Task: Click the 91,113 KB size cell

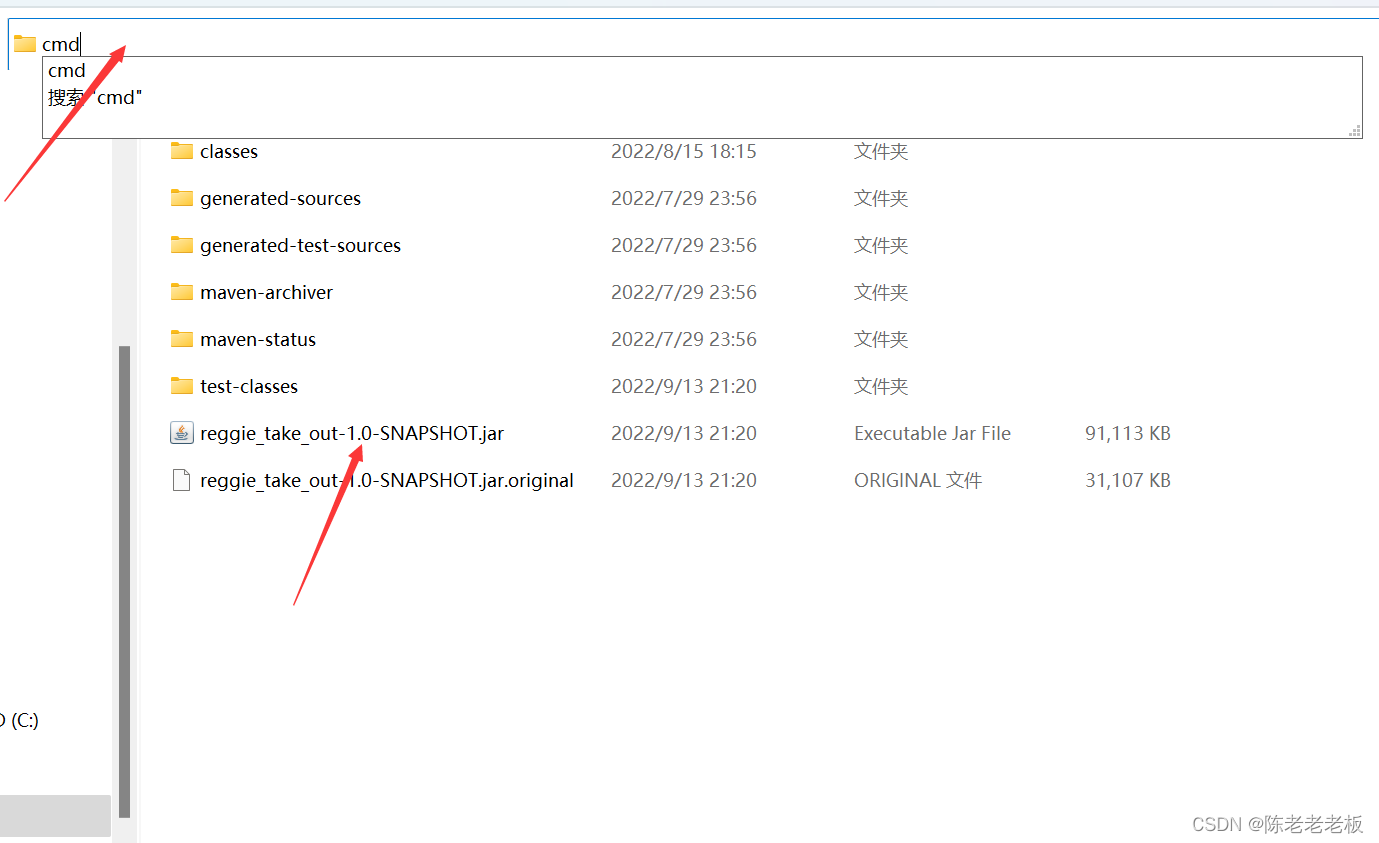Action: 1128,434
